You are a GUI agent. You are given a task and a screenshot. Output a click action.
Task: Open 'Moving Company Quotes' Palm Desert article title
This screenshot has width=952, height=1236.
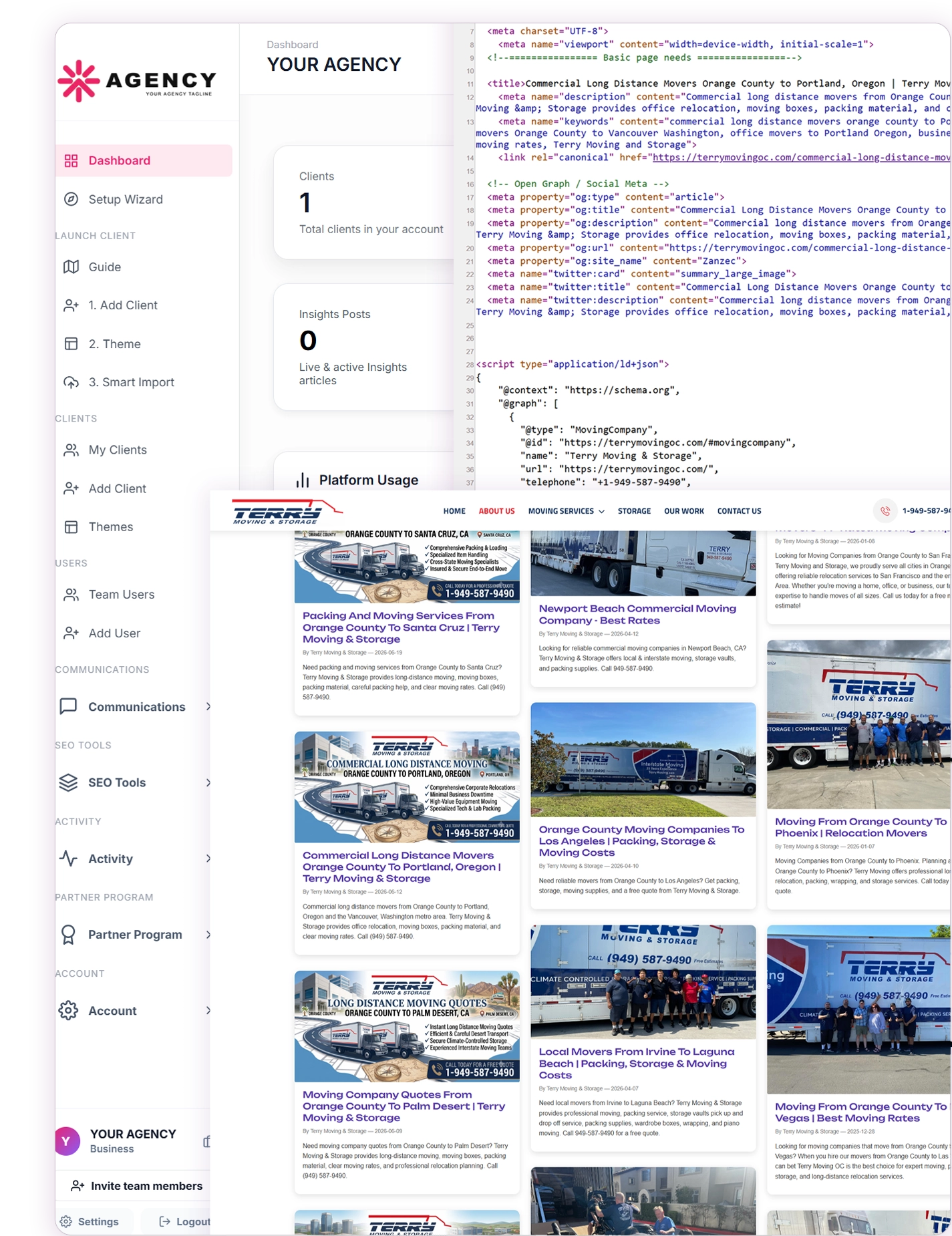pyautogui.click(x=404, y=1106)
